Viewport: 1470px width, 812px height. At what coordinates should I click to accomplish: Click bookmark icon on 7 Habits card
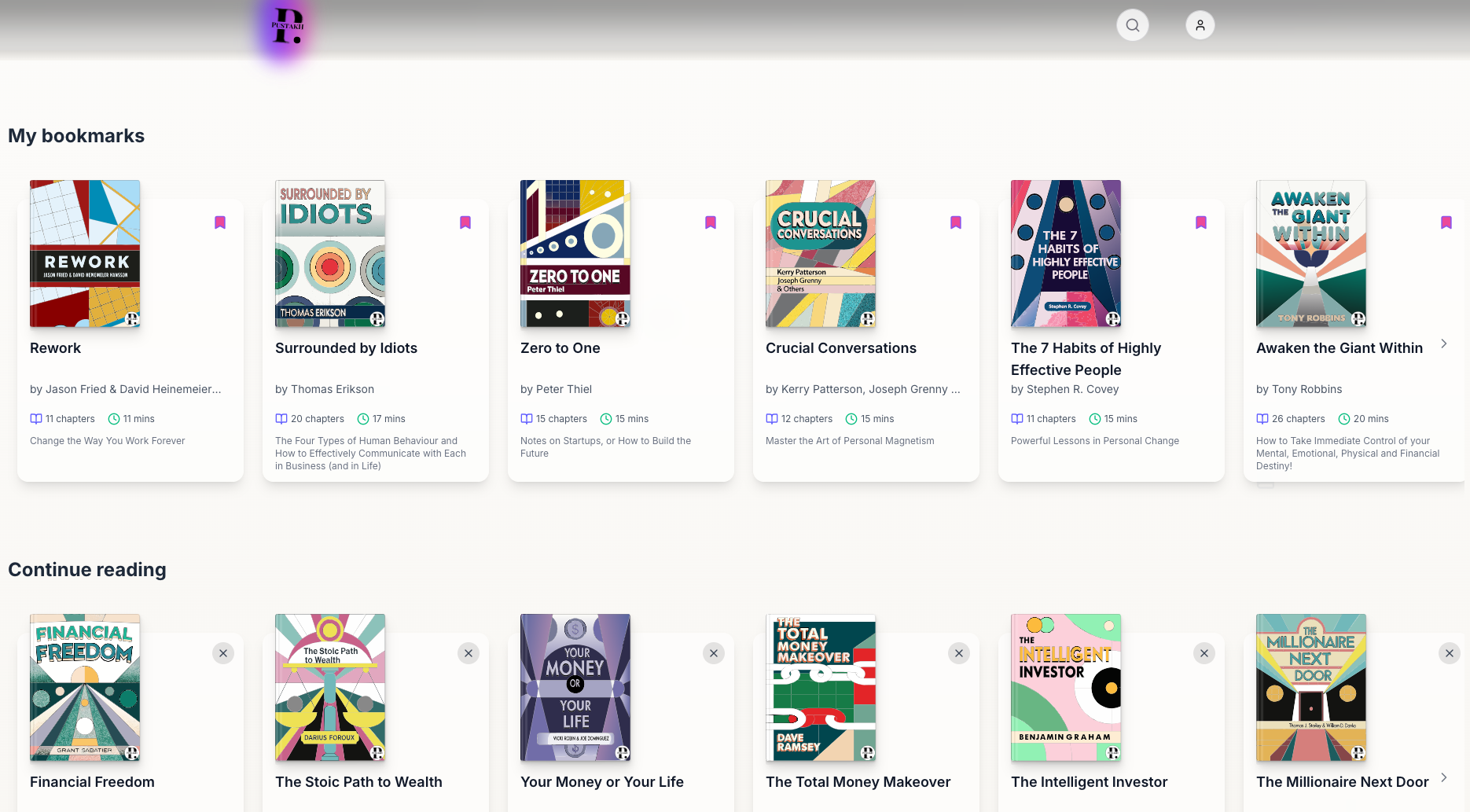(1201, 222)
